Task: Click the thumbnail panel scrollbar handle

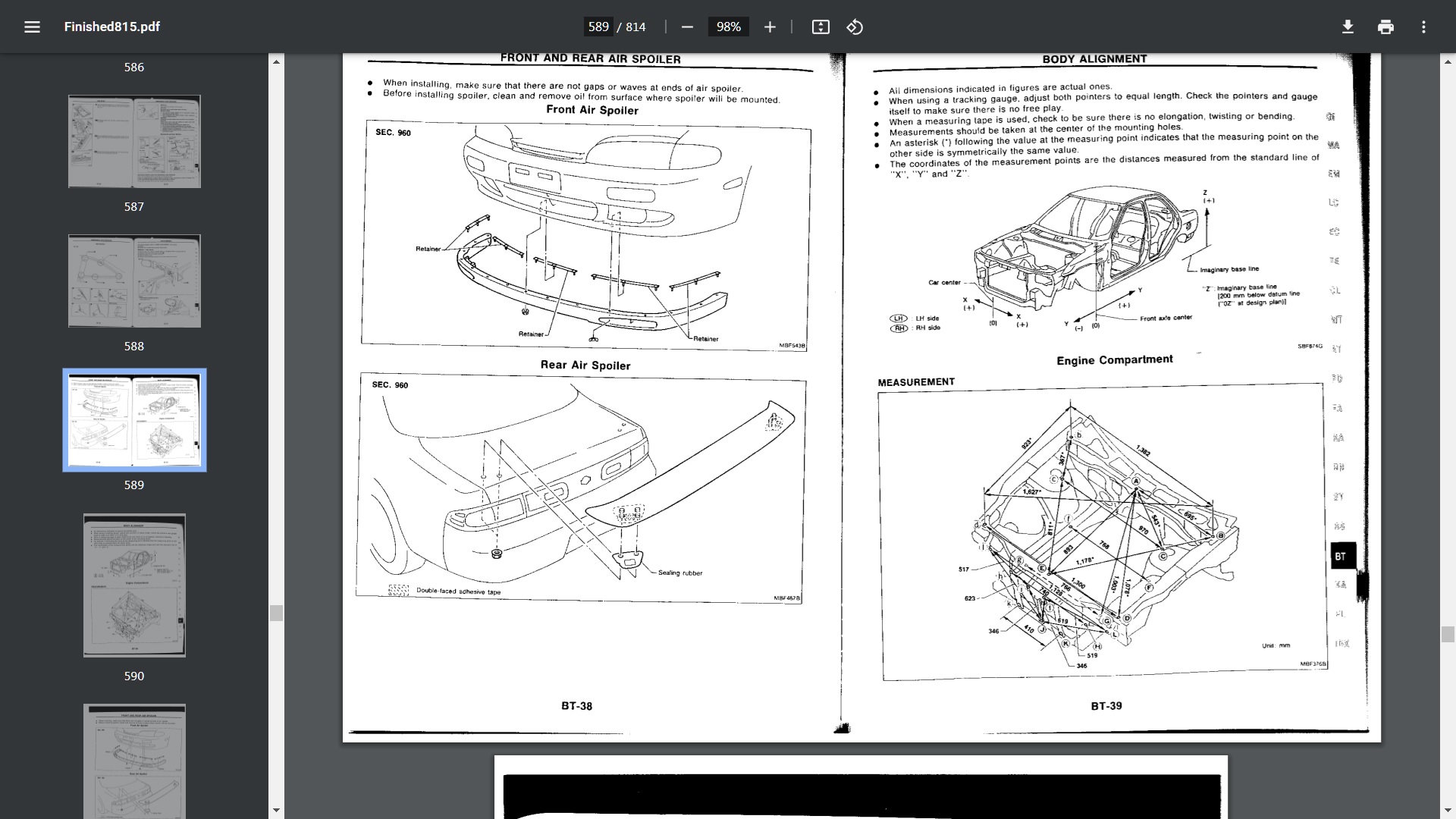Action: pyautogui.click(x=276, y=613)
